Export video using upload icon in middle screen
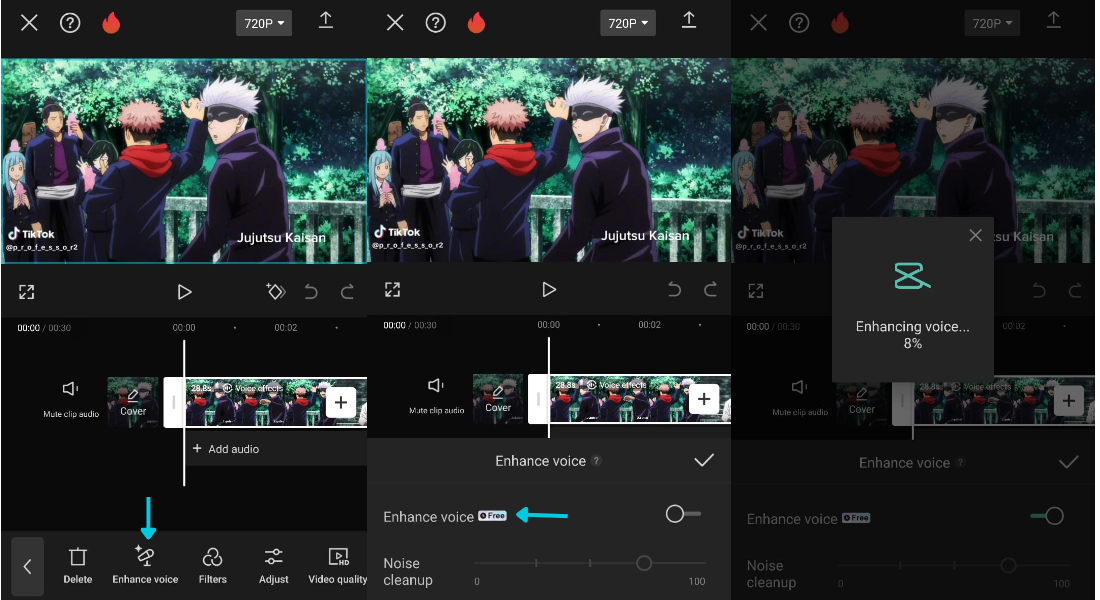The height and width of the screenshot is (600, 1100). pos(689,20)
